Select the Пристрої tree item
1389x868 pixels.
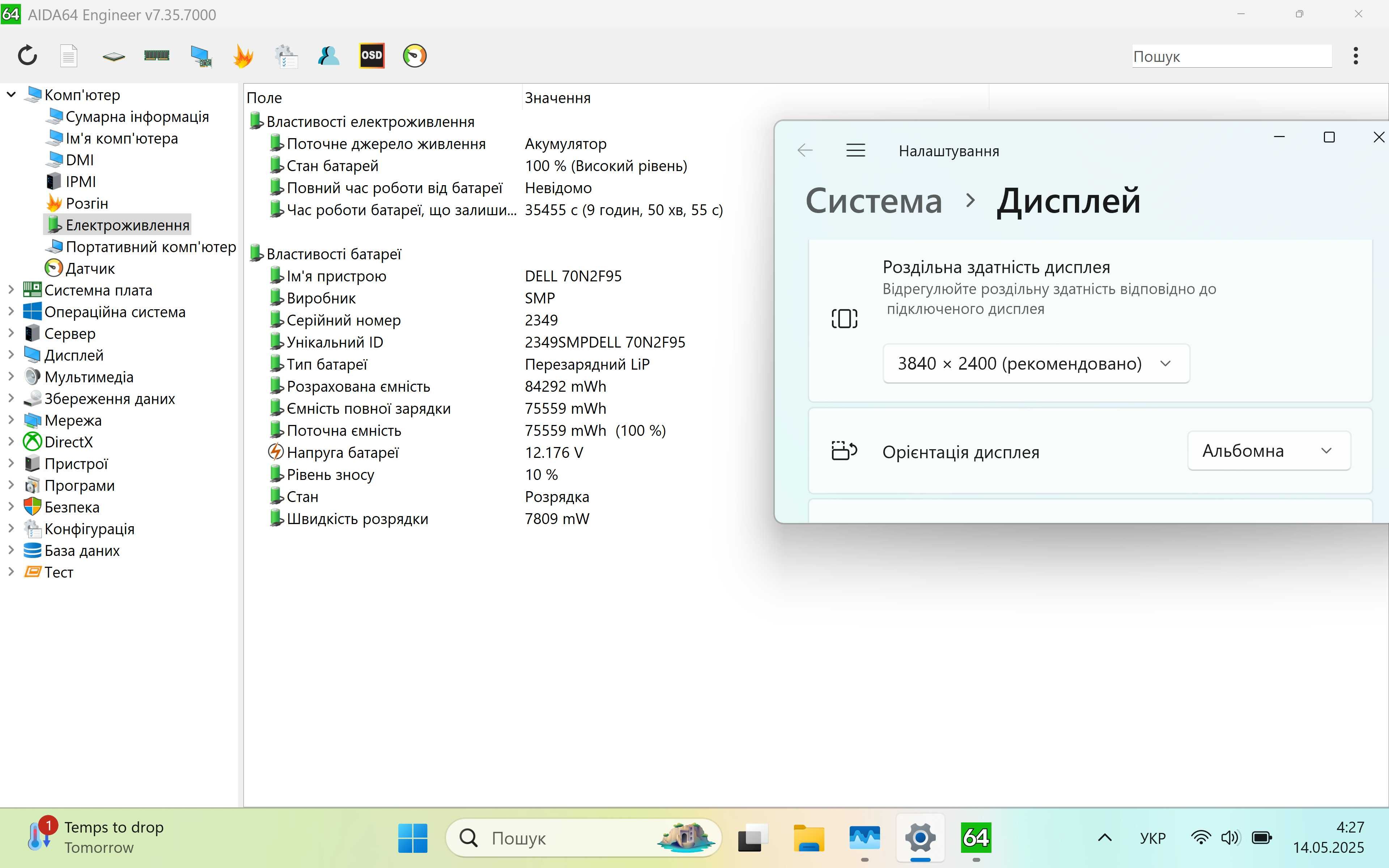point(76,464)
